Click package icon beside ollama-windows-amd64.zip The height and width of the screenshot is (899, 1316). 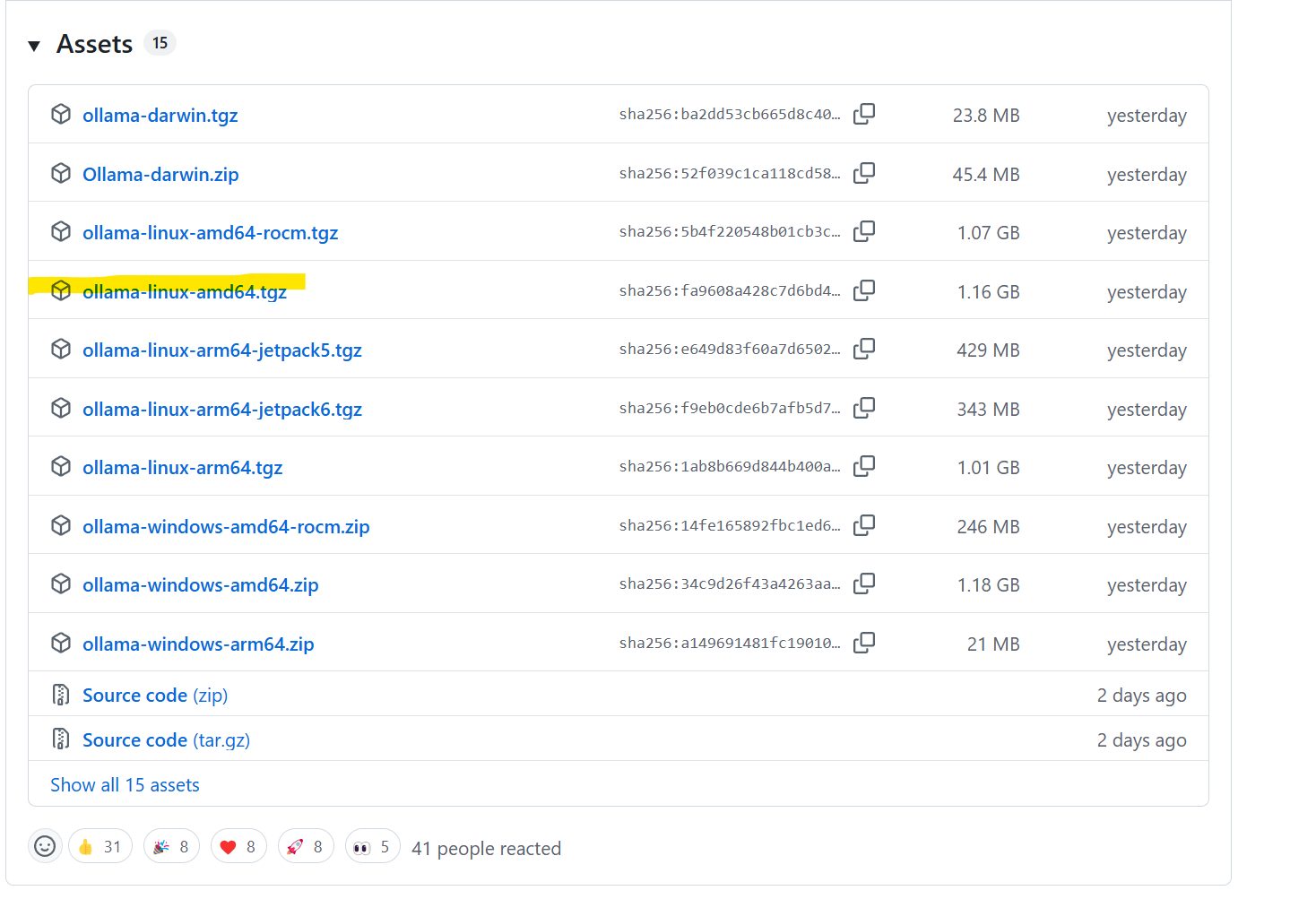(x=61, y=583)
